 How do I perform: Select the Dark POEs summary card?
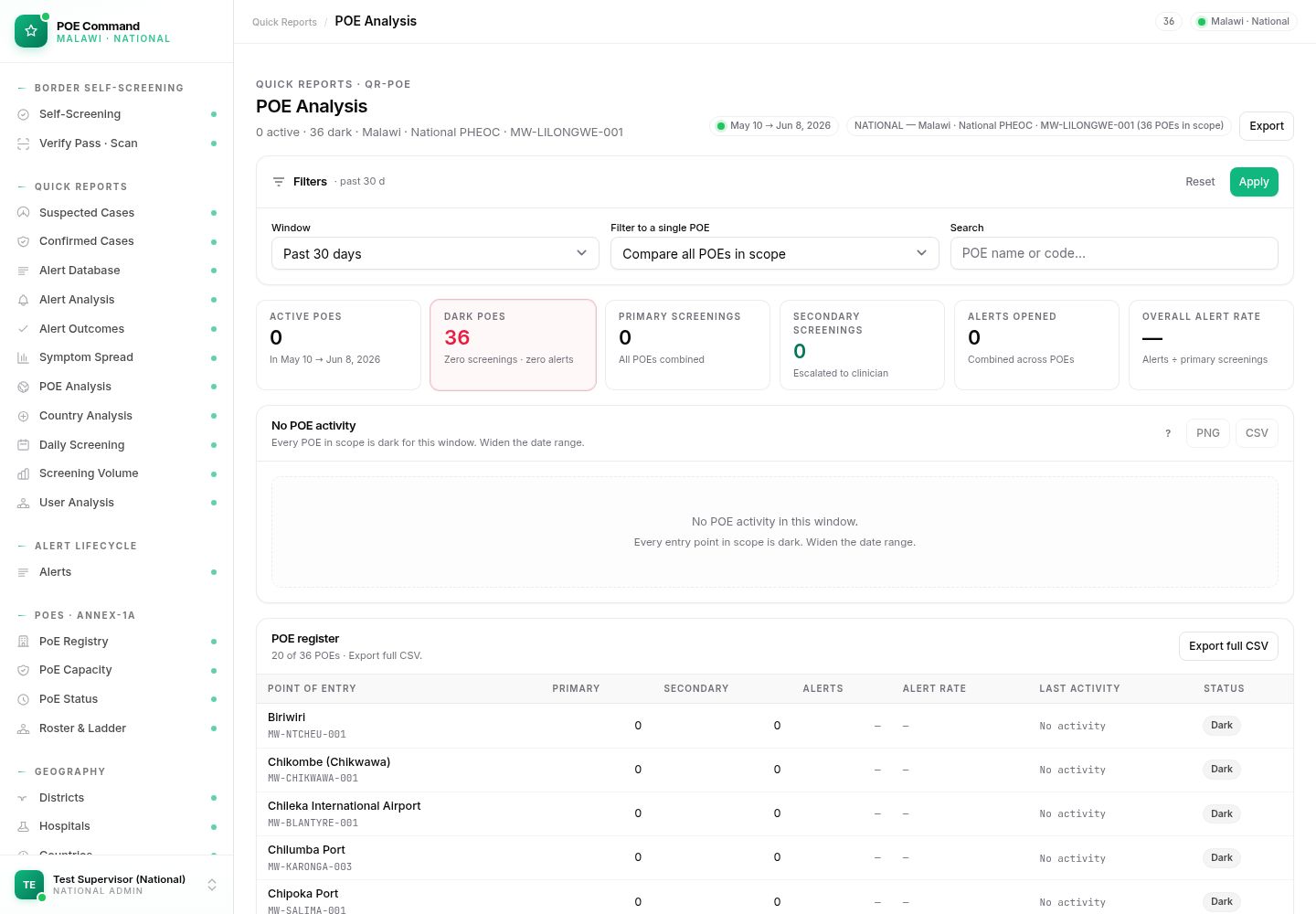513,345
